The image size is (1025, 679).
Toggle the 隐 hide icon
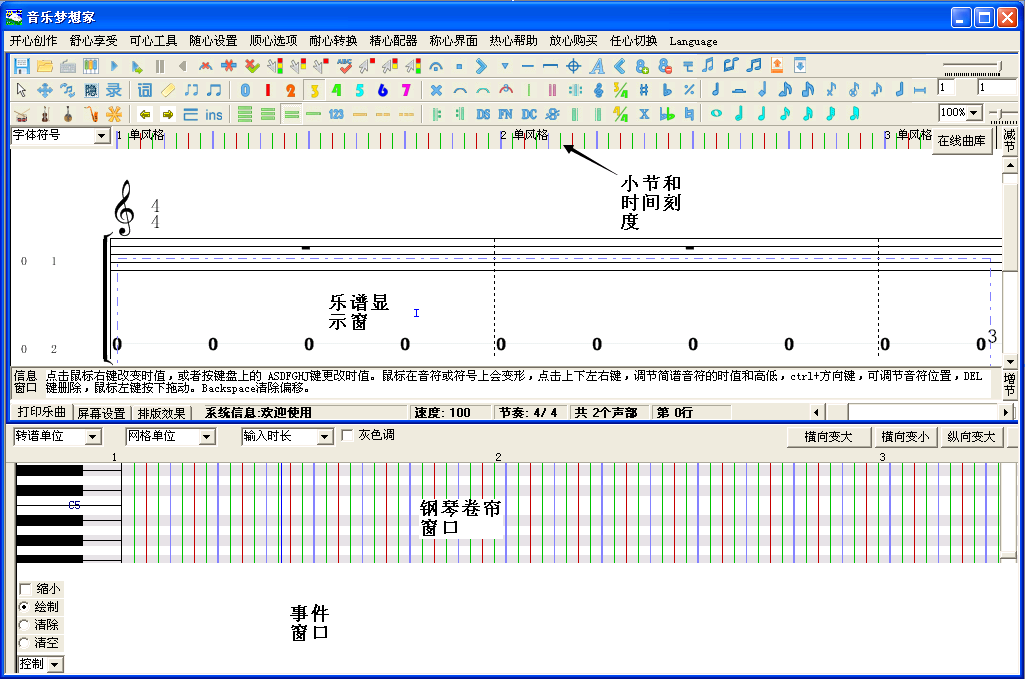pos(91,90)
